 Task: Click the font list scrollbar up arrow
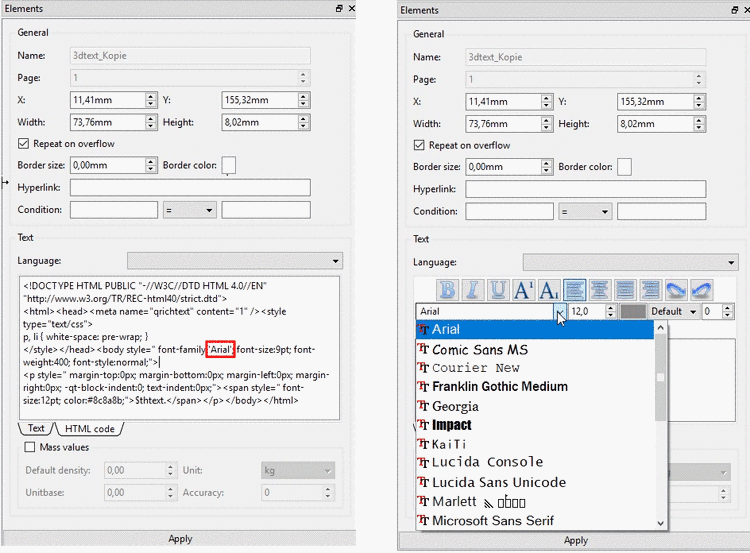(x=661, y=328)
